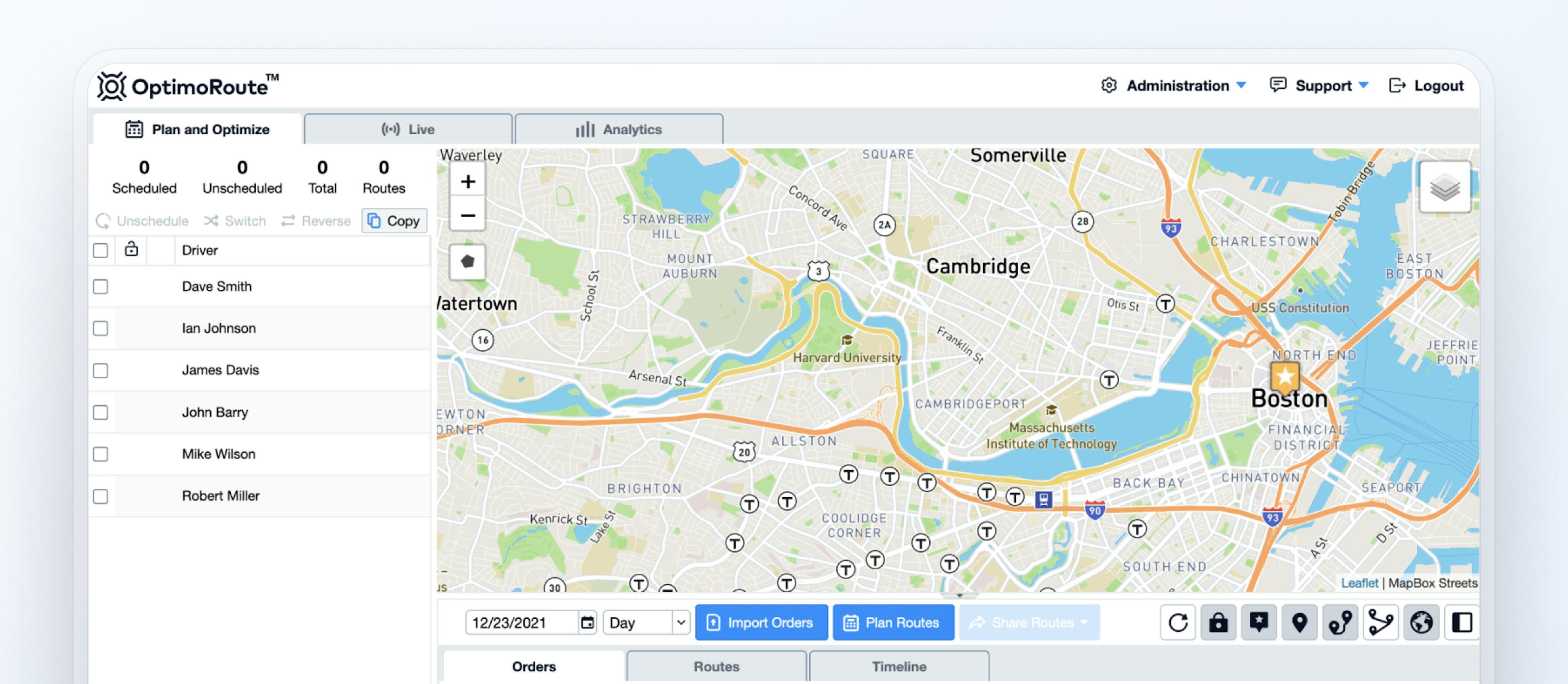Enable the select-all Driver checkbox

pyautogui.click(x=101, y=249)
